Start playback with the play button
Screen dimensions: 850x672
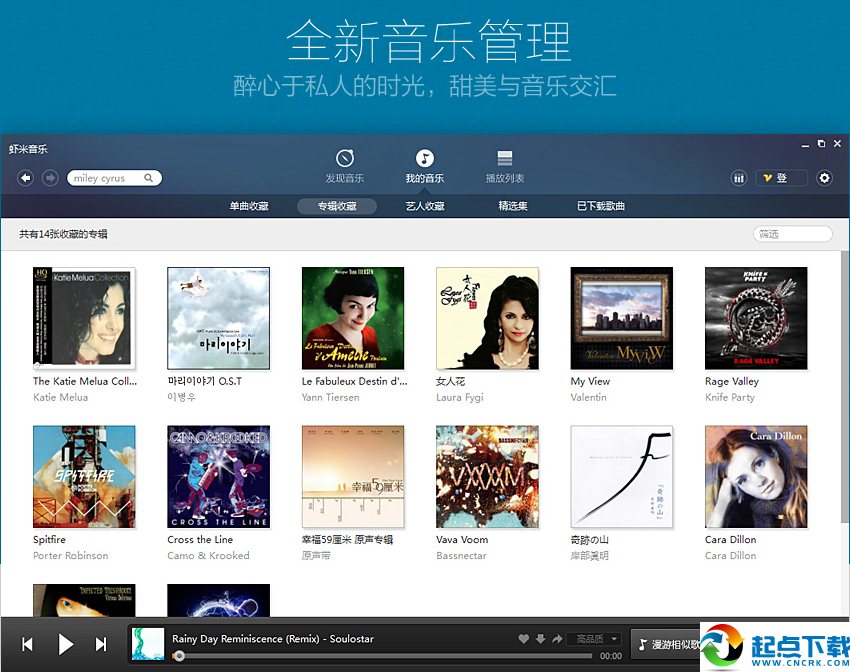pos(66,644)
